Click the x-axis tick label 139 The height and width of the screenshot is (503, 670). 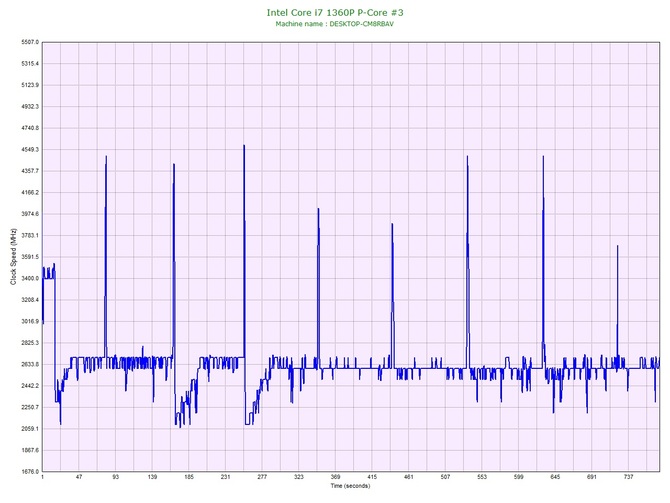tap(152, 477)
